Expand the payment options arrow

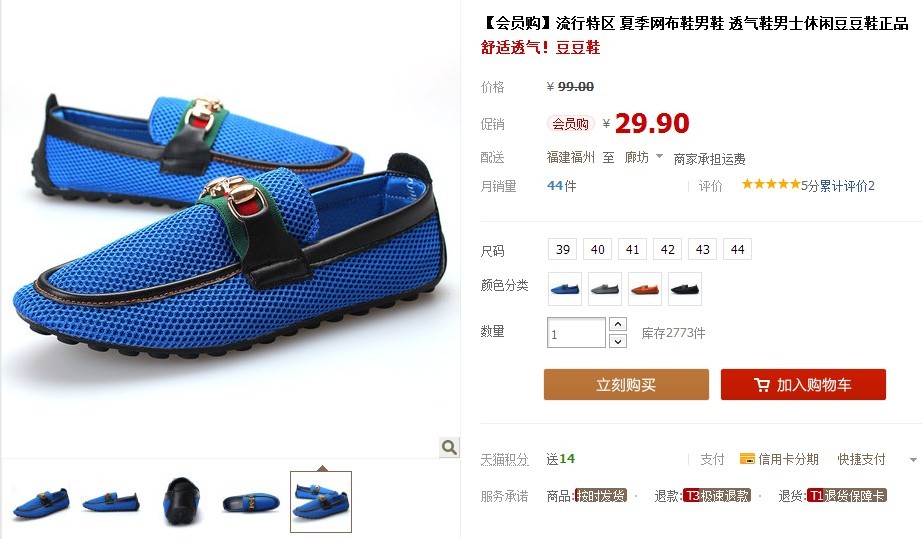click(913, 460)
